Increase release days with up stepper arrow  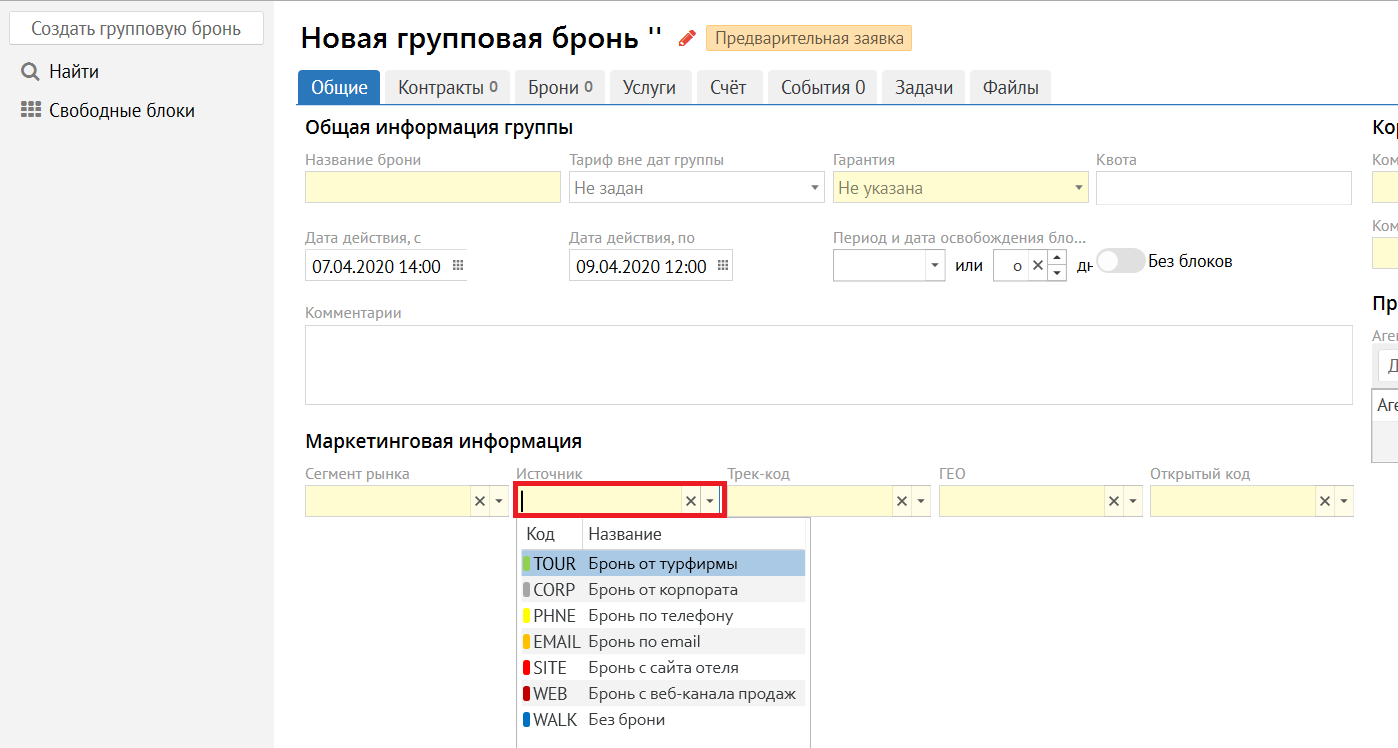click(x=1057, y=259)
